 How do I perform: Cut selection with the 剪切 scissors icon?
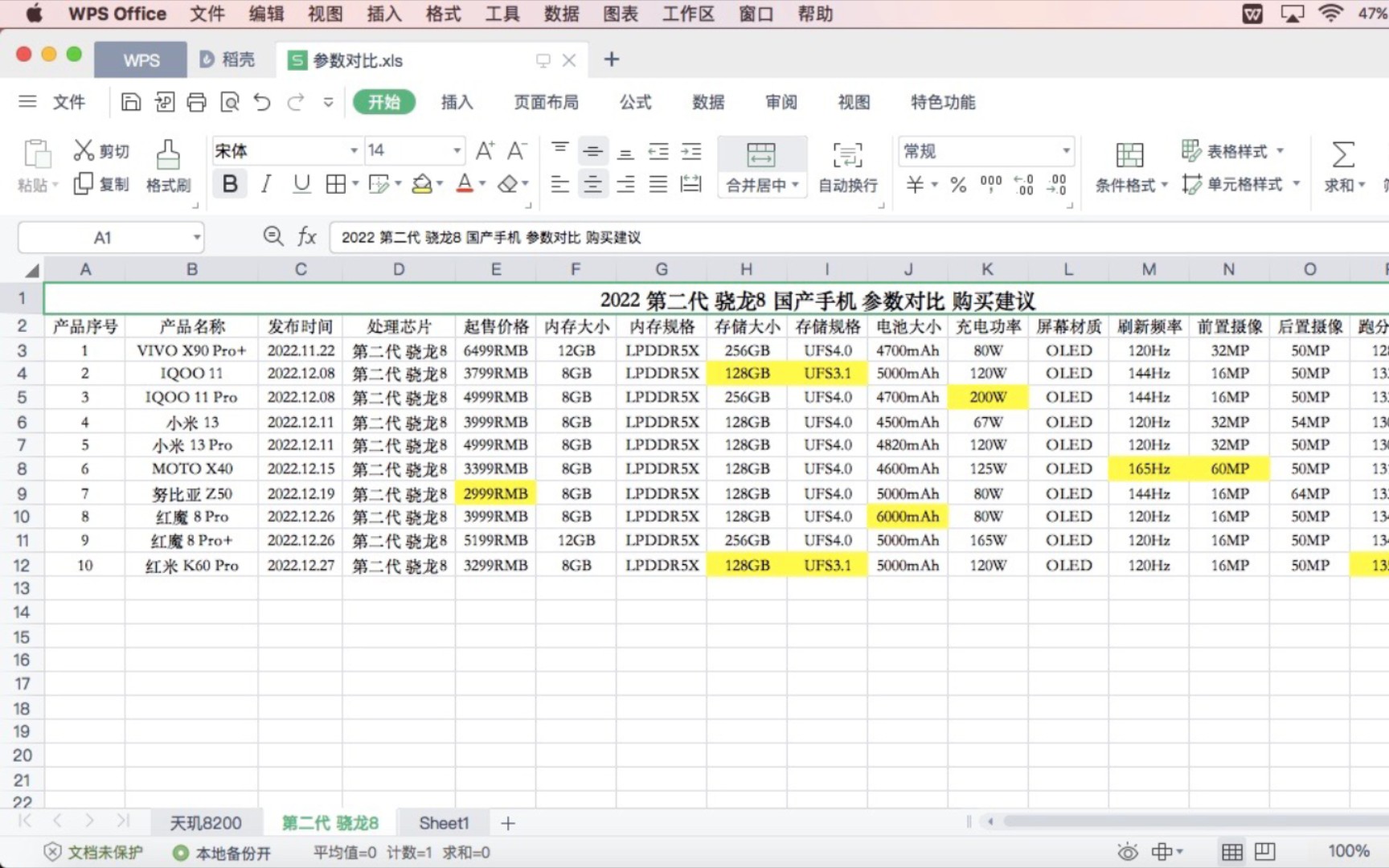[x=100, y=151]
